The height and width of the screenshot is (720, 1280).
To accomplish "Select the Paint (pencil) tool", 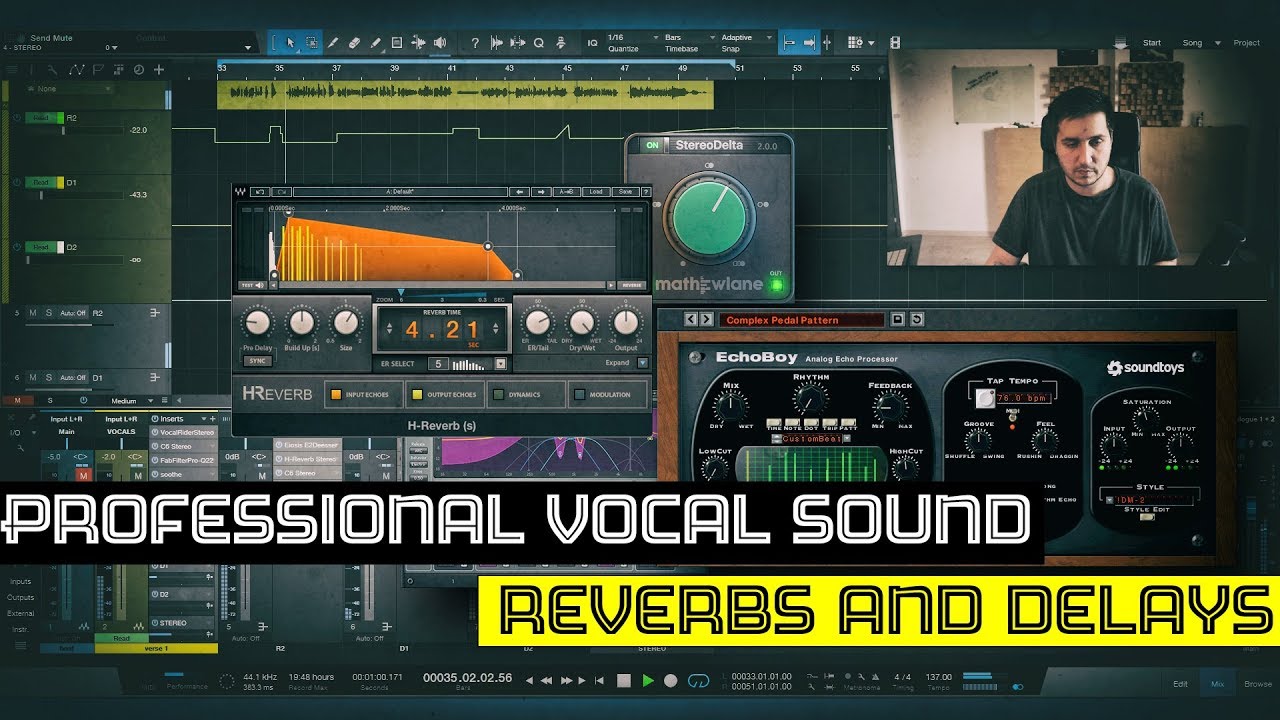I will [x=376, y=43].
